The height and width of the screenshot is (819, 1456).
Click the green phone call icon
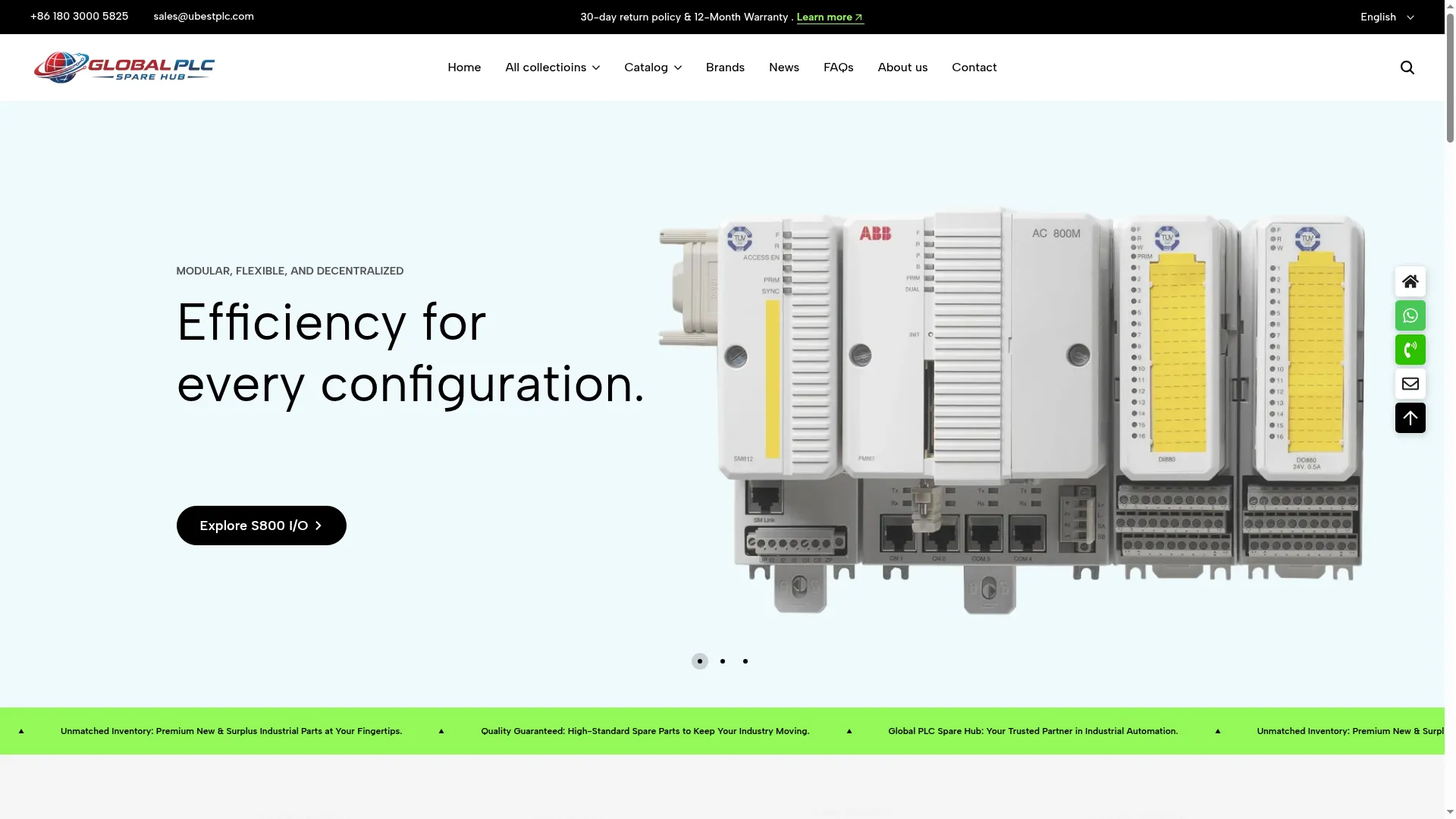(1410, 350)
